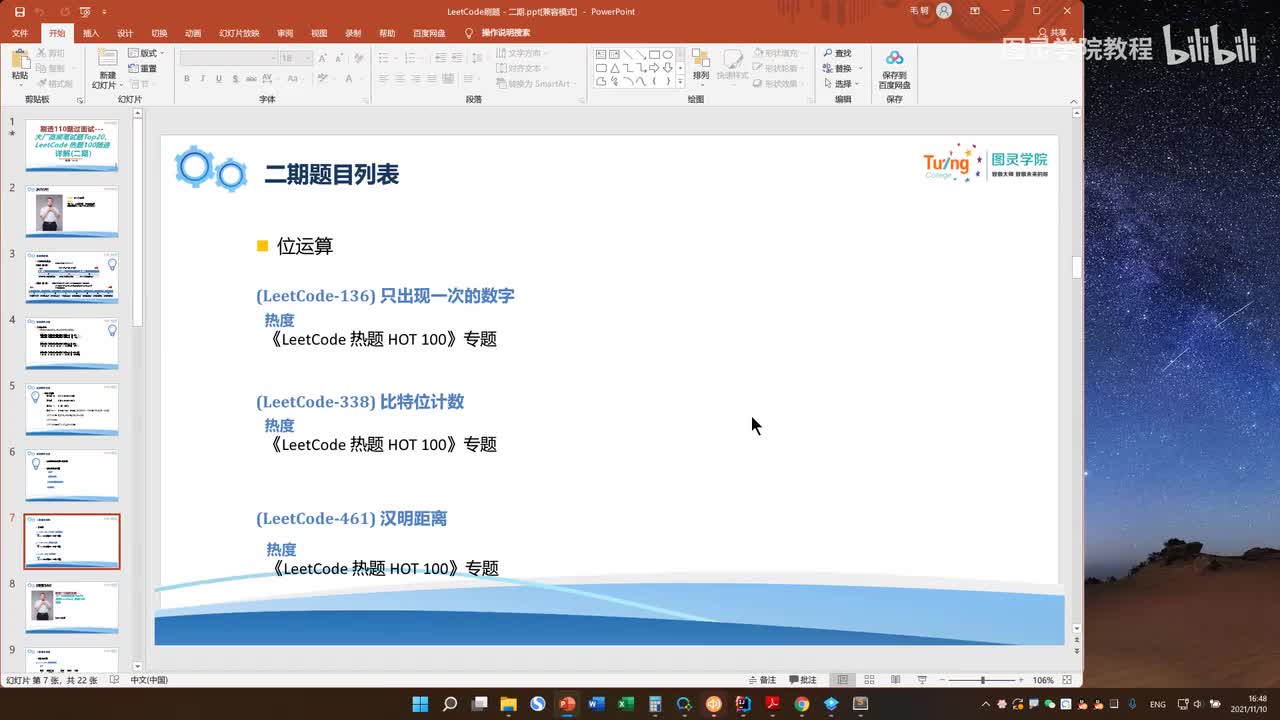Select the rectangle shape in shapes gallery
The height and width of the screenshot is (720, 1280).
click(654, 55)
